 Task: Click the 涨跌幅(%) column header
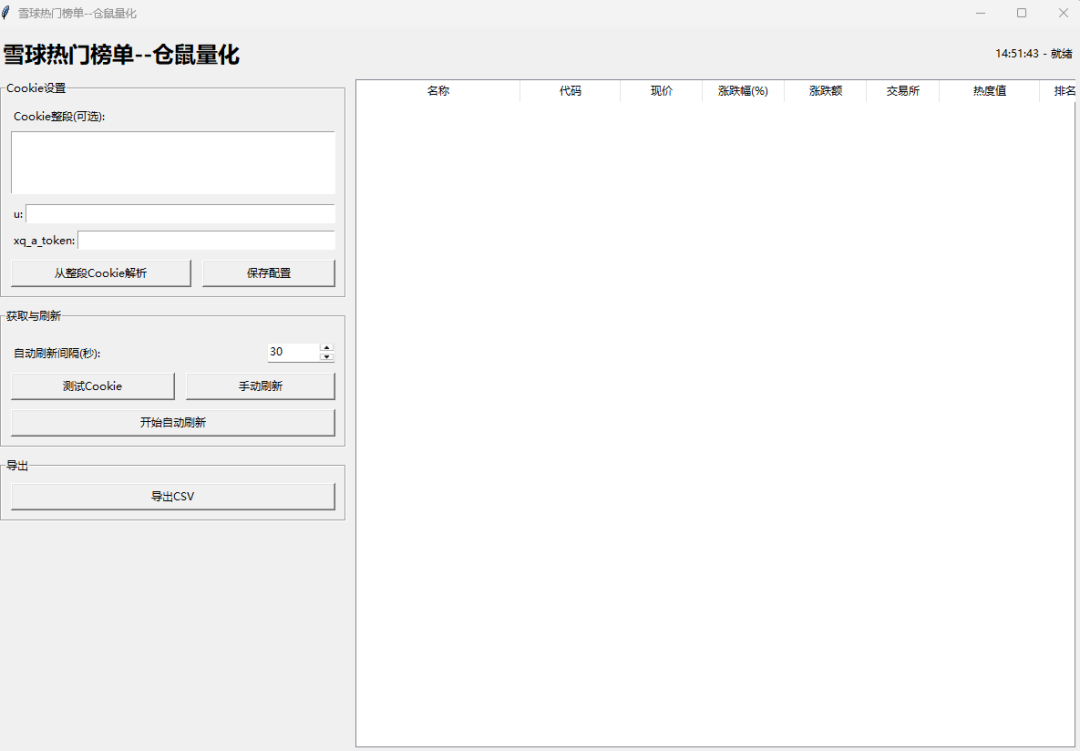[743, 91]
